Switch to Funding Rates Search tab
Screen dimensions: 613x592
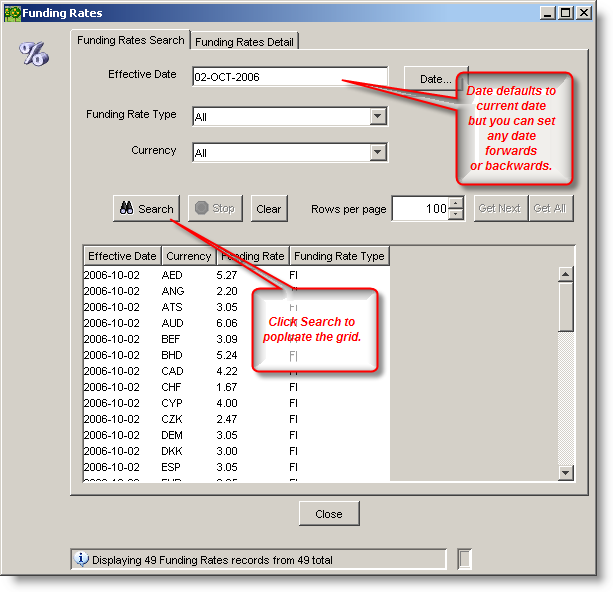tap(131, 40)
